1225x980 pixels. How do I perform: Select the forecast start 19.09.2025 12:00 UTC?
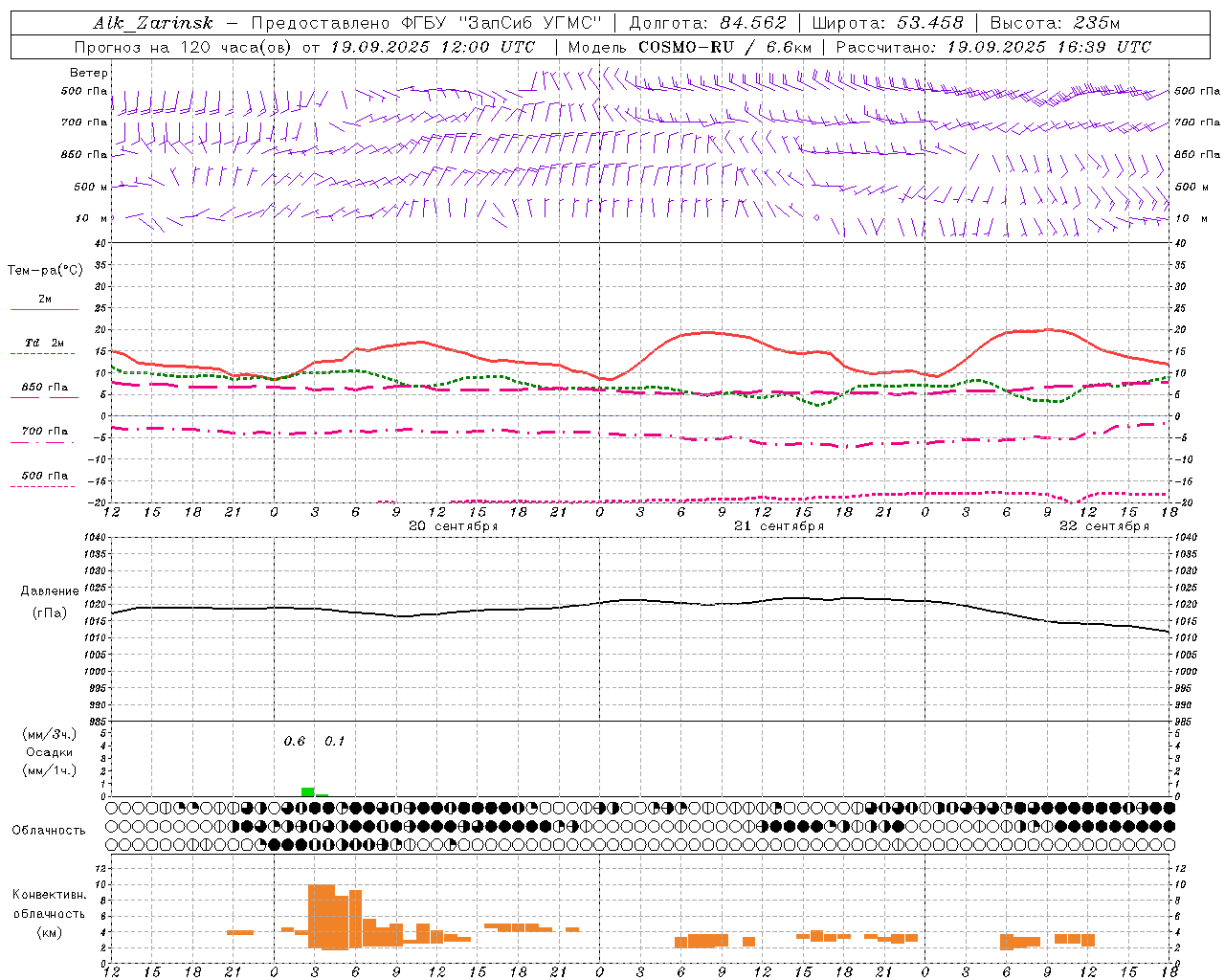coord(433,47)
